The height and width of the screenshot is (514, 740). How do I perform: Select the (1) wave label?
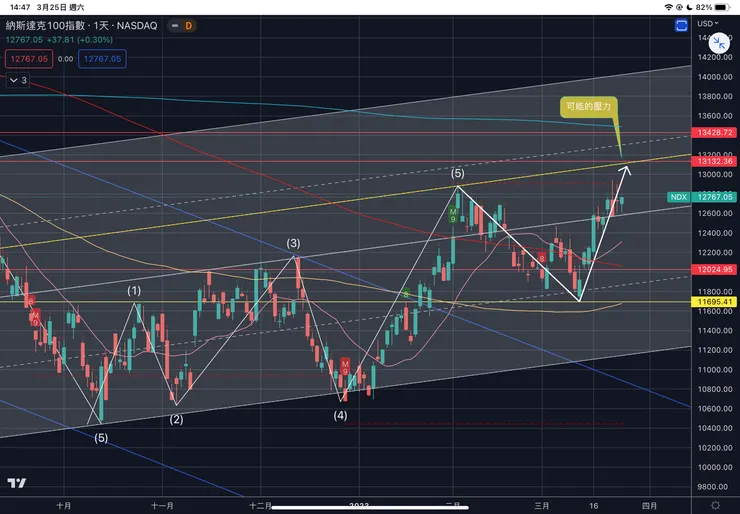[134, 290]
